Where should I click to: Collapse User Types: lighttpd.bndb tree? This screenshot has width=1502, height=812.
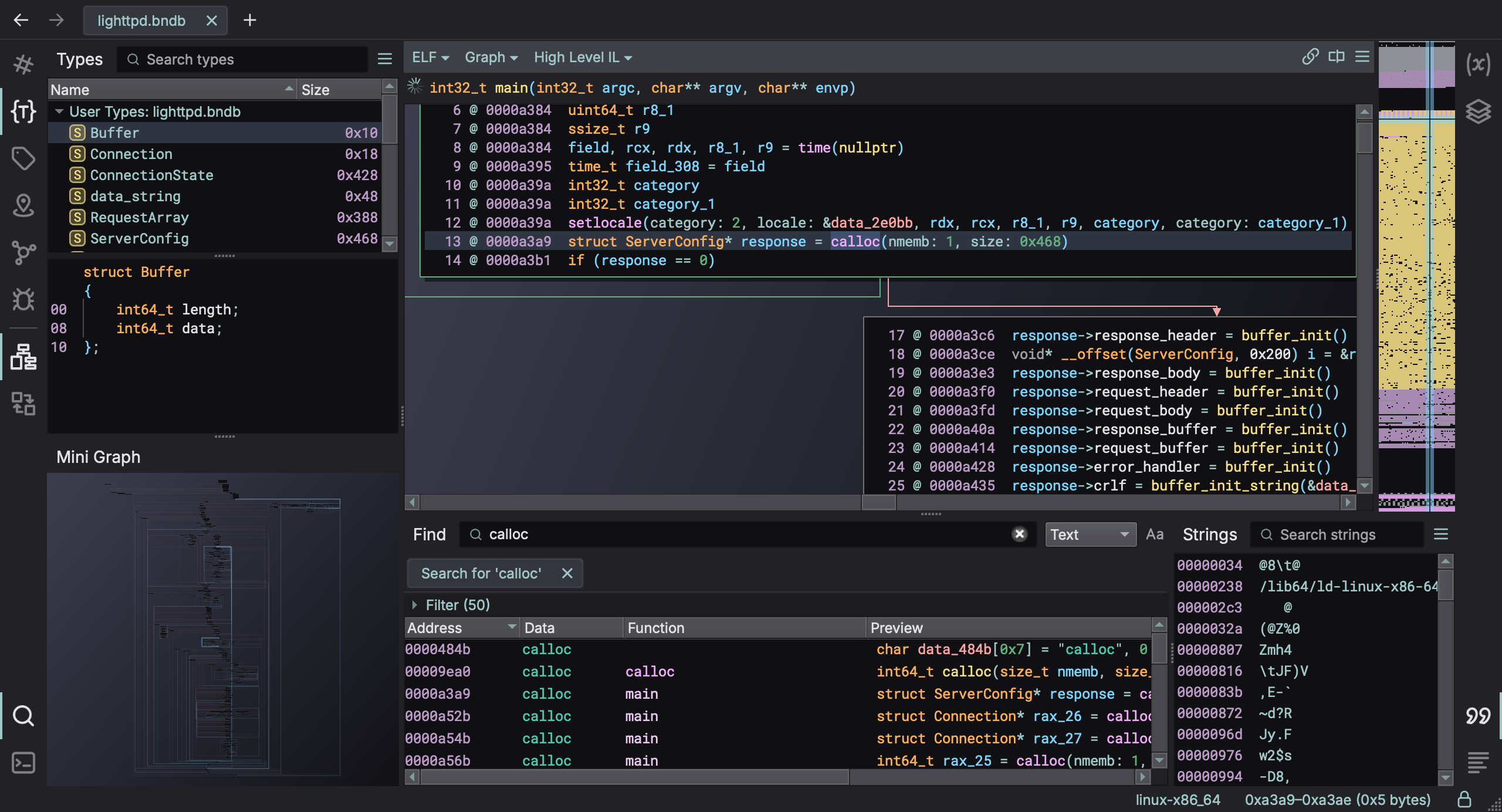tap(59, 111)
